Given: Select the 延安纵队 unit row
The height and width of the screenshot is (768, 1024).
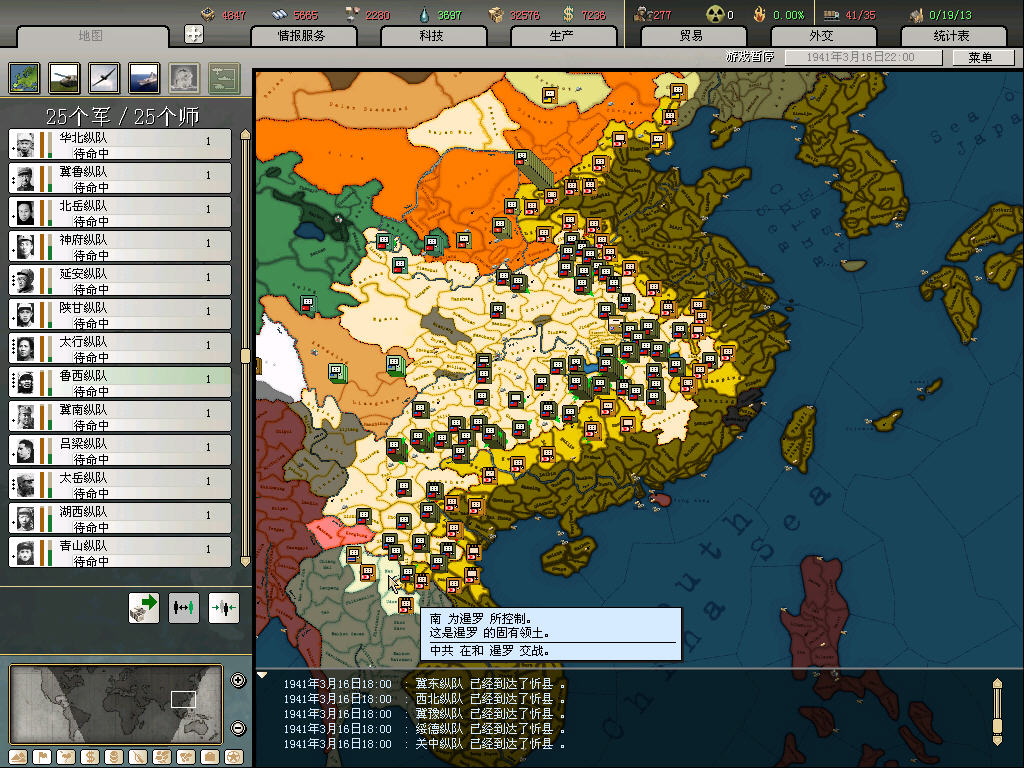Looking at the screenshot, I should tap(120, 280).
